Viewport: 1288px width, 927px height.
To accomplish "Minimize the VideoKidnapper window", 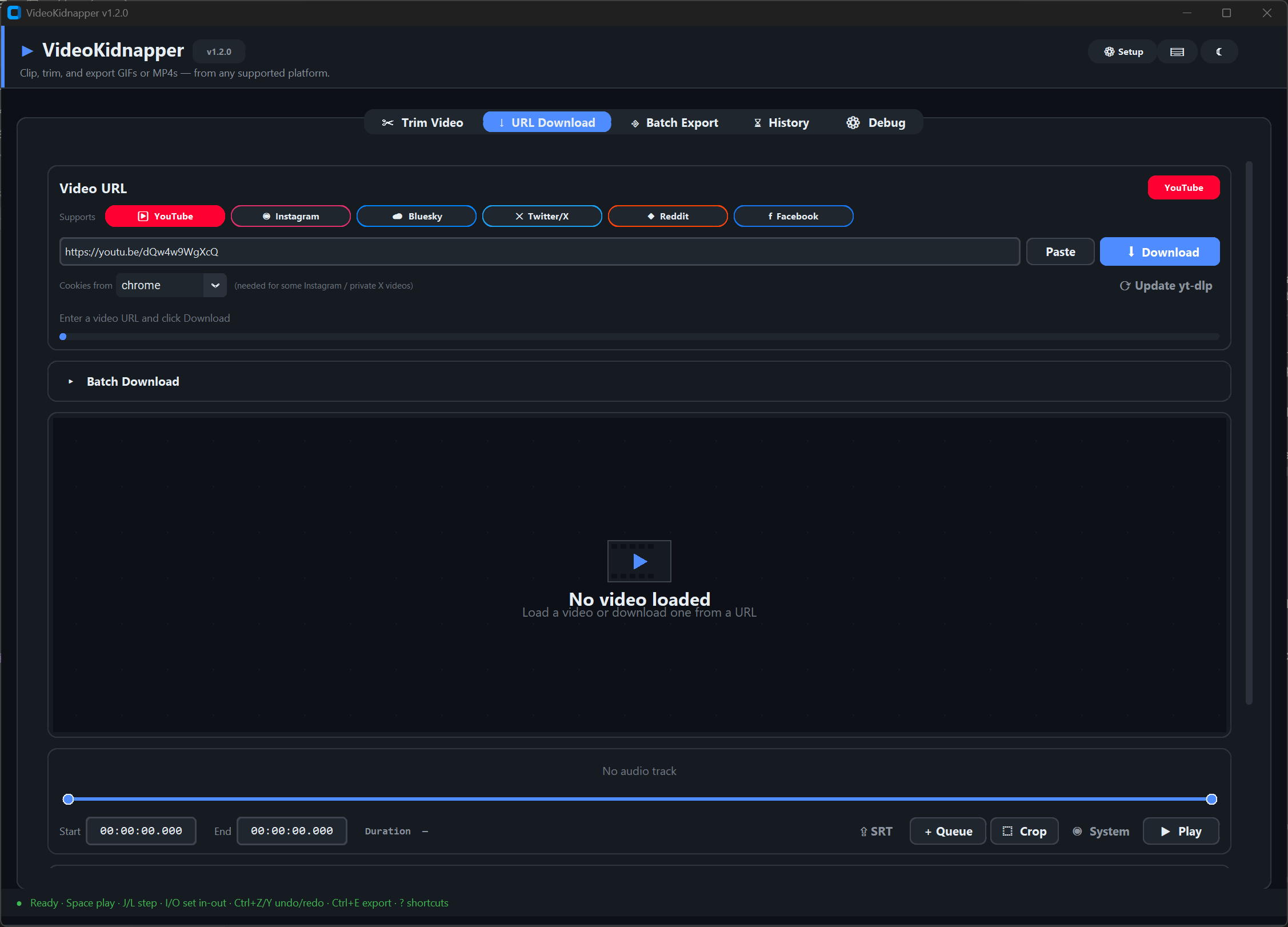I will tap(1187, 13).
